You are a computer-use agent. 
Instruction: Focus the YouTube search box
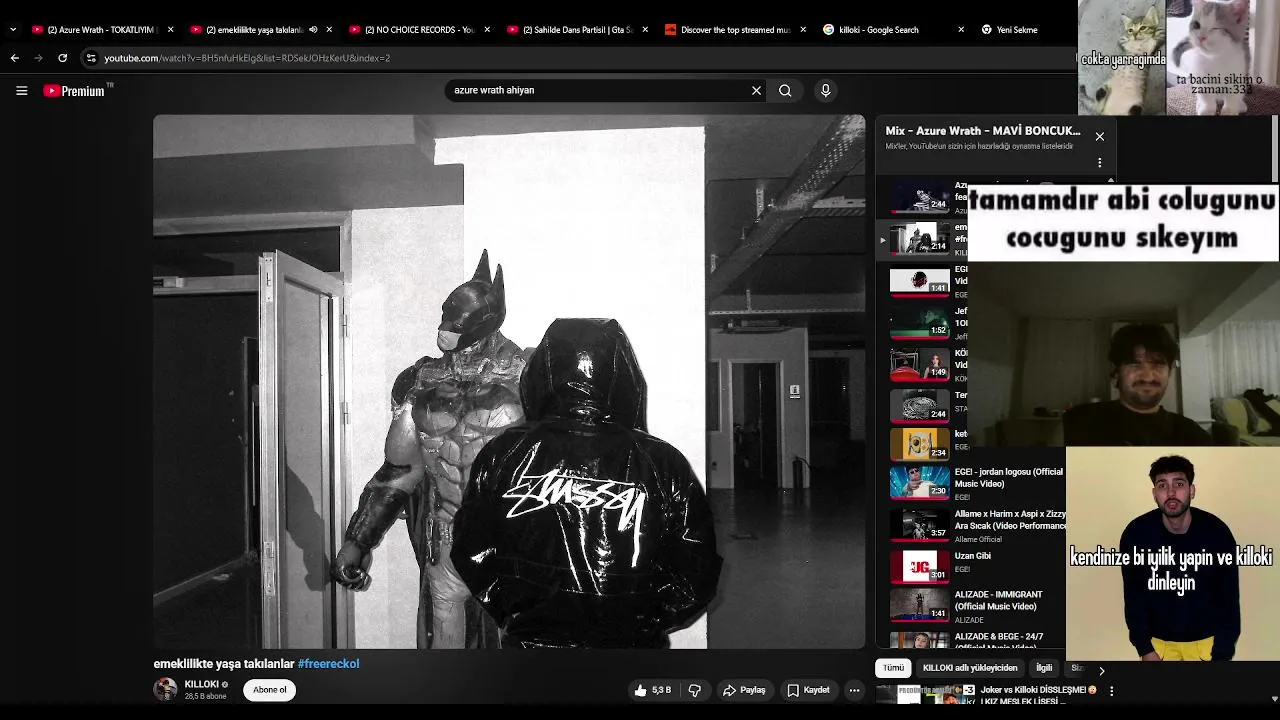coord(598,90)
